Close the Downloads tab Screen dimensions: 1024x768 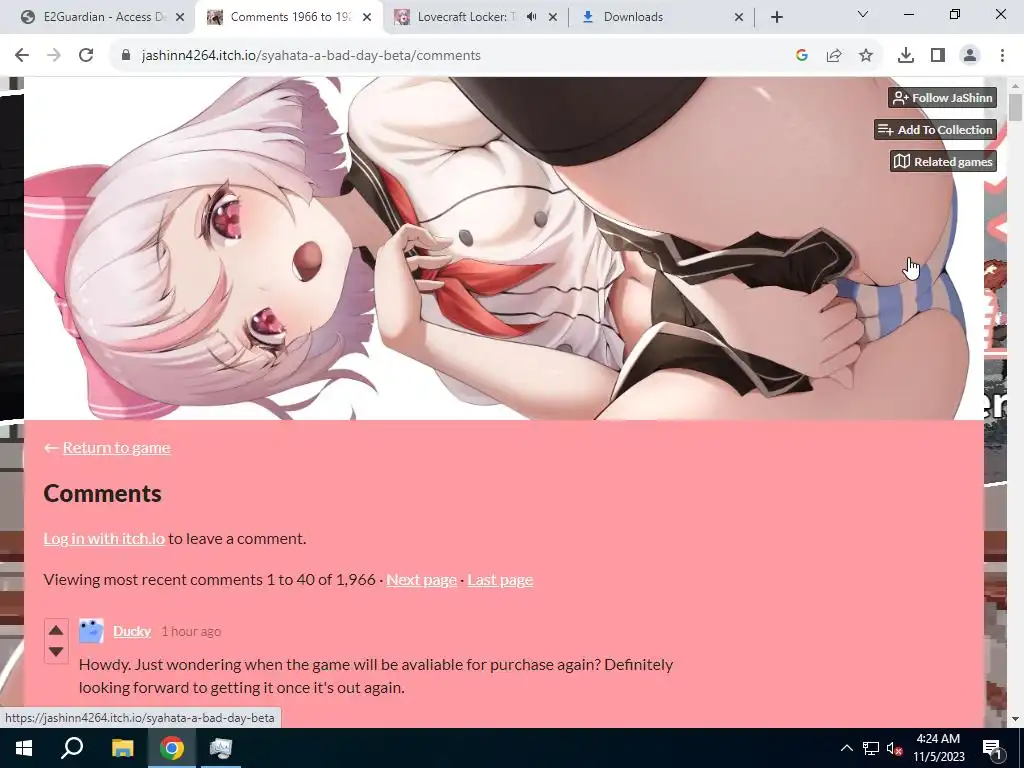coord(739,17)
